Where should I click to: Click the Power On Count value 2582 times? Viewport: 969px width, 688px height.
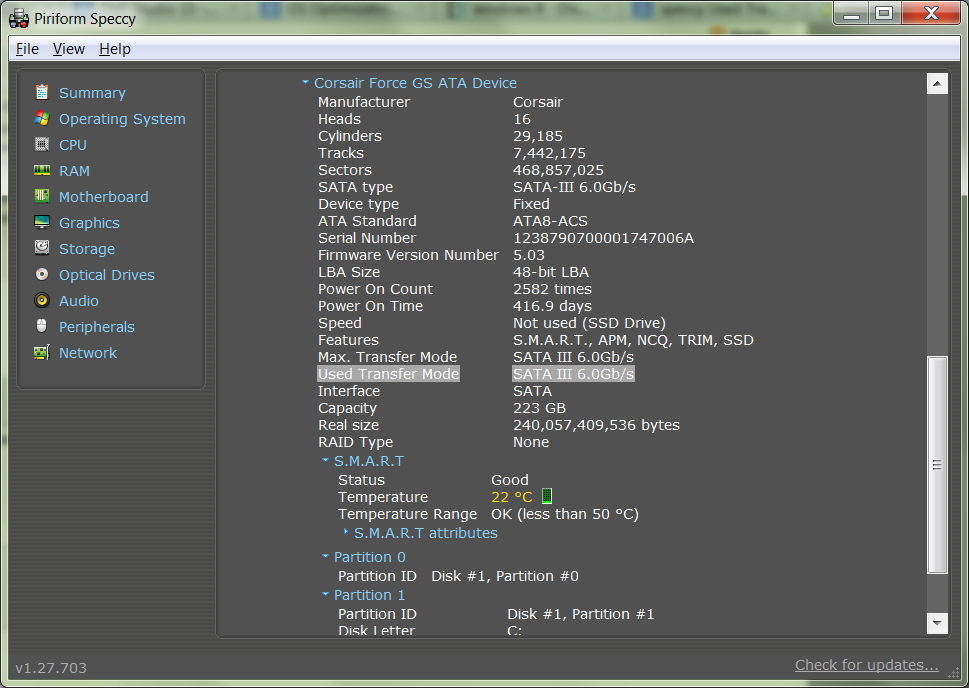552,289
